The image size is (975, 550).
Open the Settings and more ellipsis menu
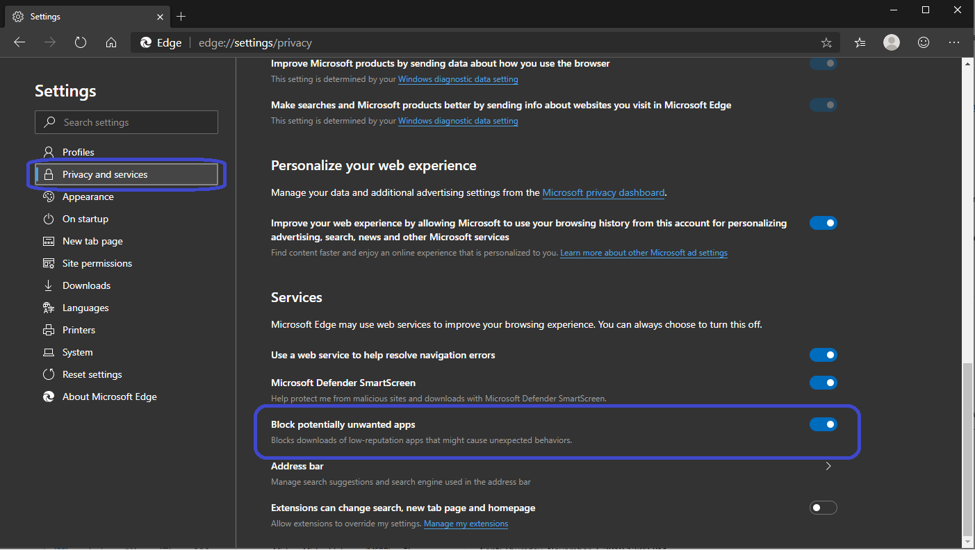pos(954,43)
